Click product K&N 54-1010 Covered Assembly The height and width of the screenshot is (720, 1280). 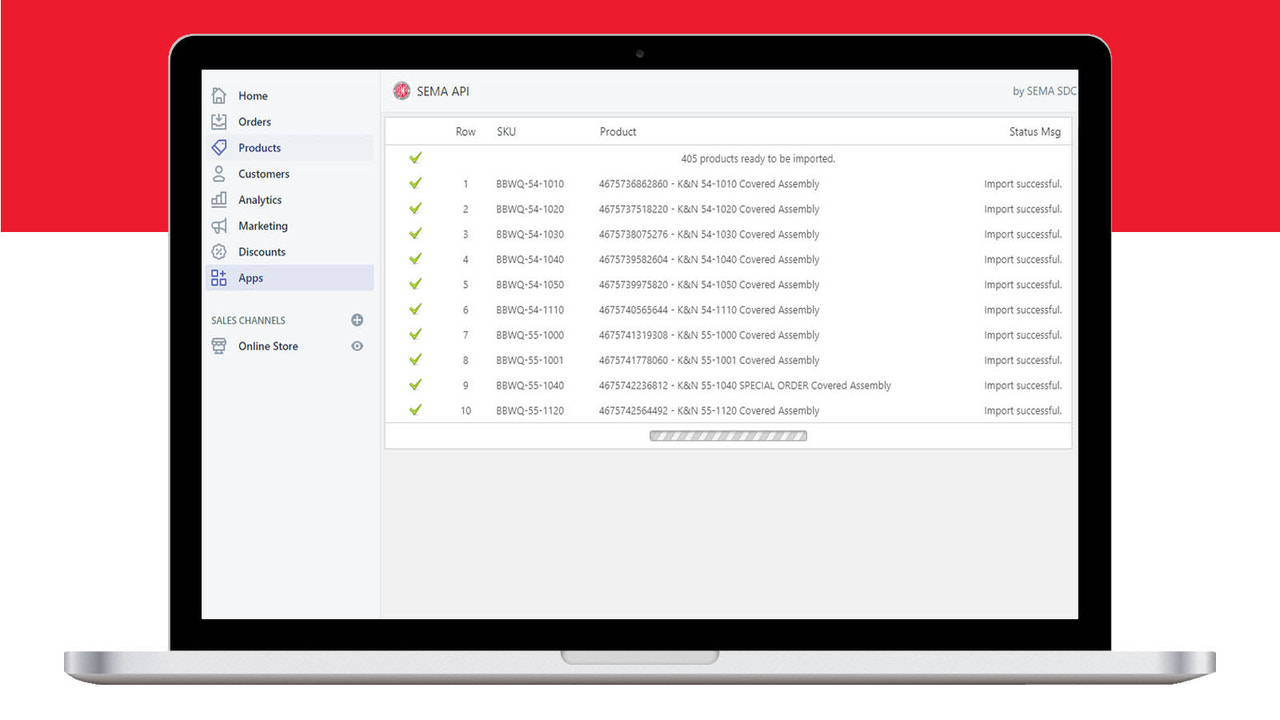click(x=709, y=184)
